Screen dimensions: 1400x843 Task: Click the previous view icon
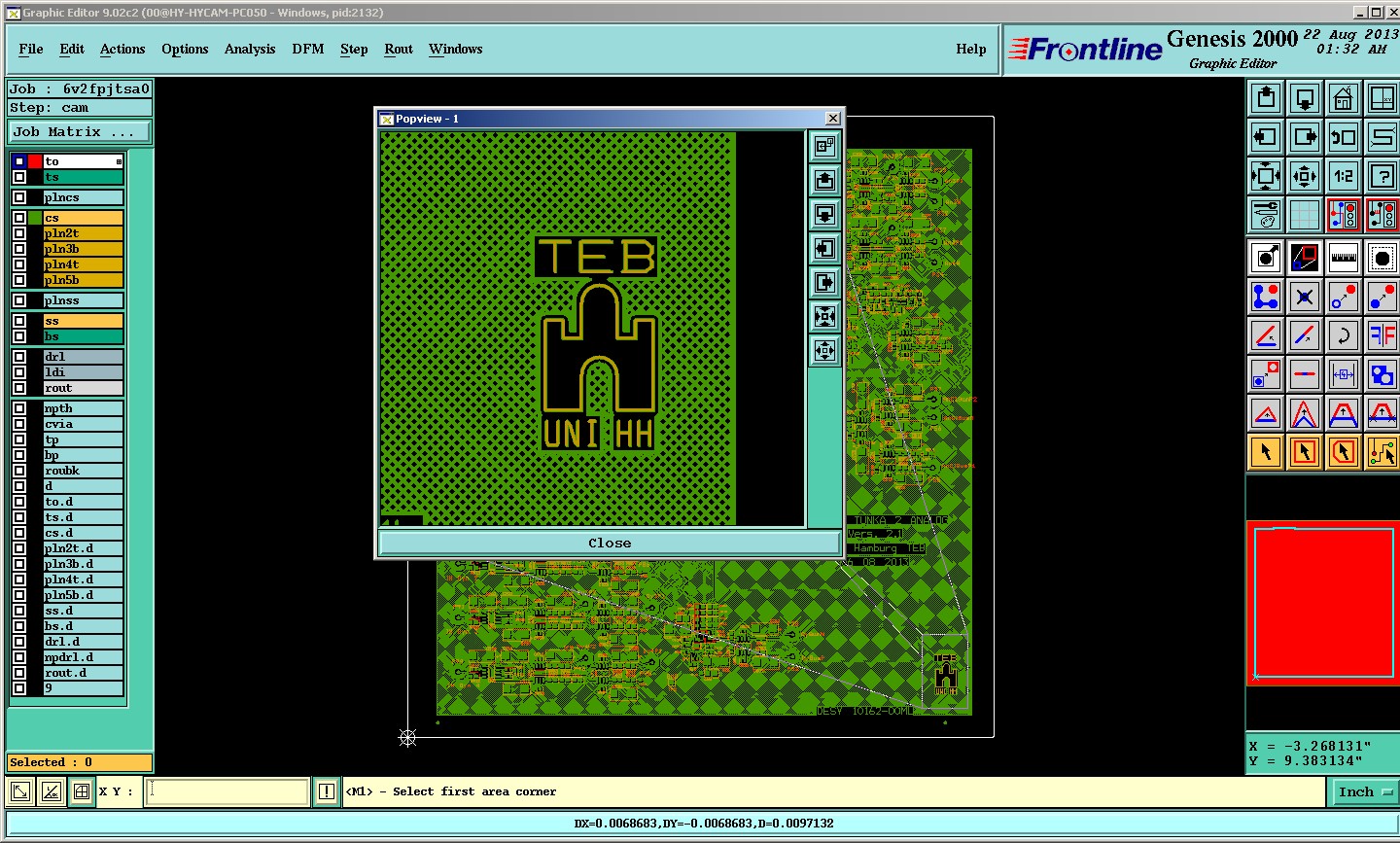click(x=1344, y=137)
